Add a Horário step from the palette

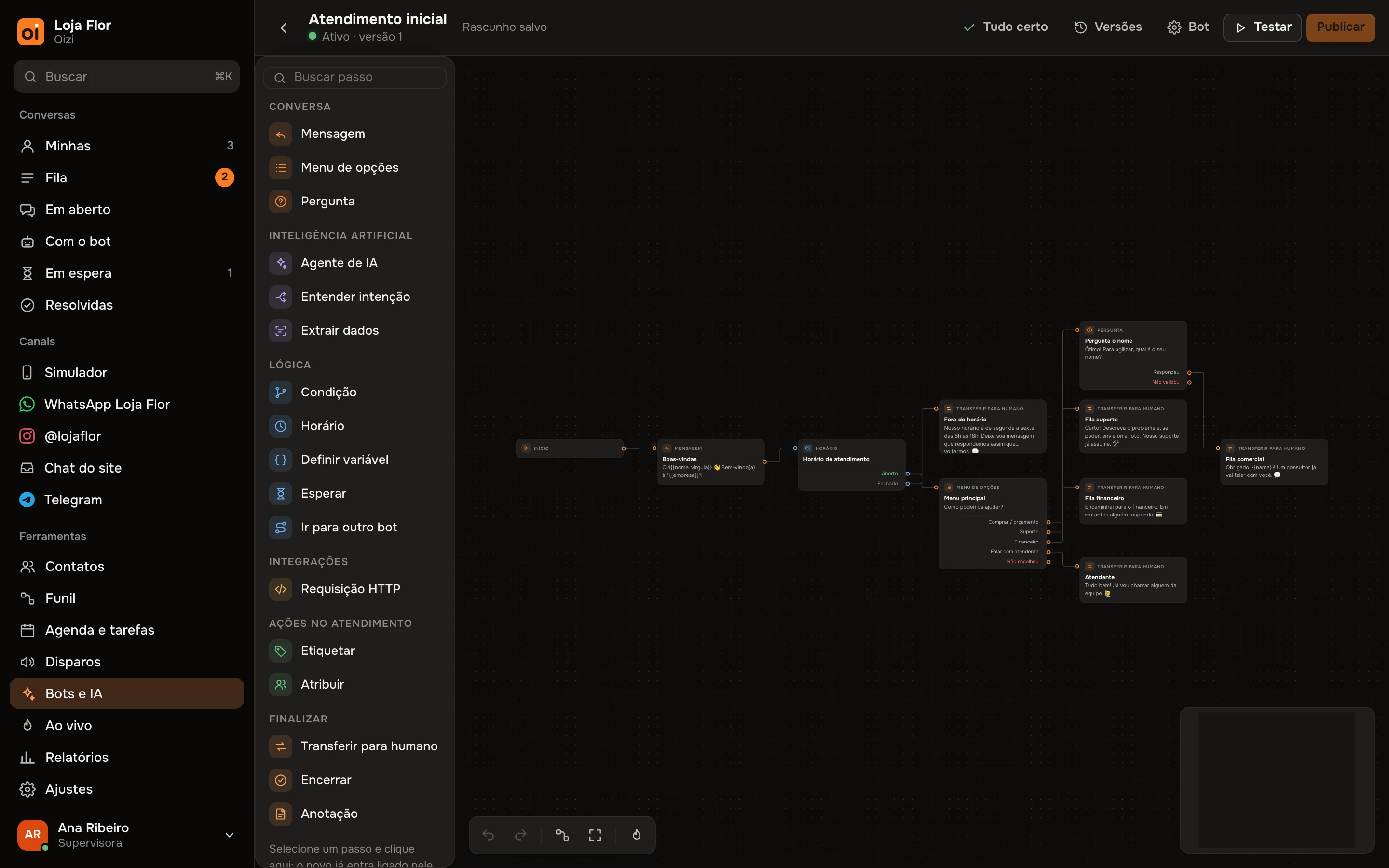click(354, 426)
